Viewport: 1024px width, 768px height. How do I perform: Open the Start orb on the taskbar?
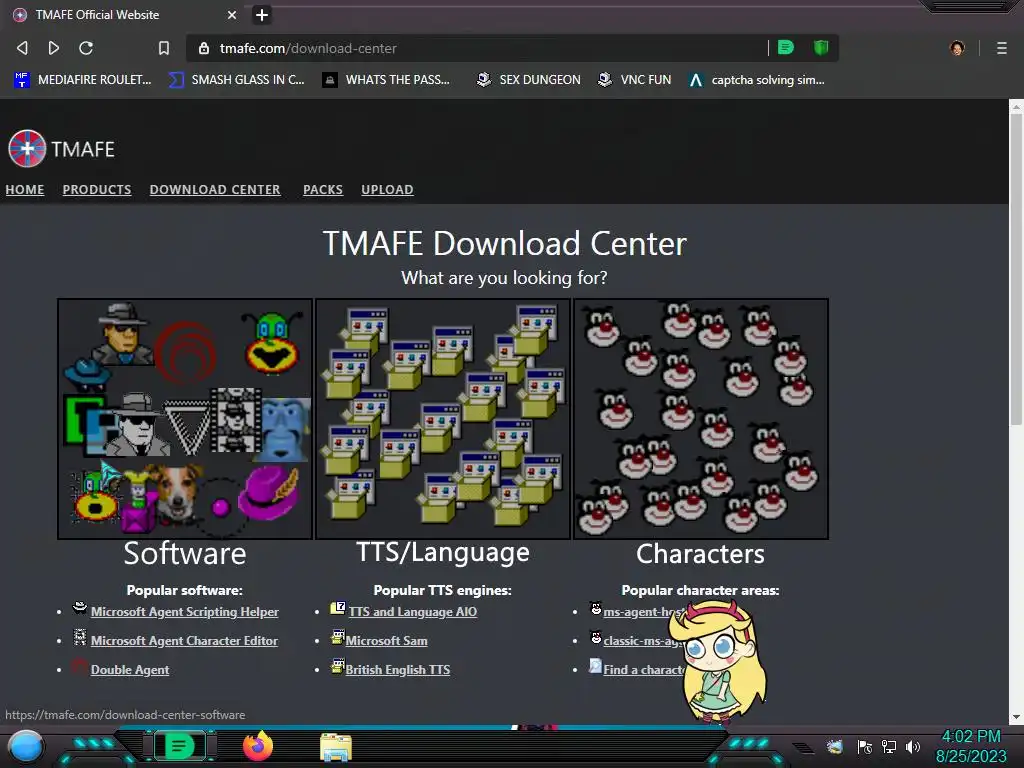(x=26, y=746)
